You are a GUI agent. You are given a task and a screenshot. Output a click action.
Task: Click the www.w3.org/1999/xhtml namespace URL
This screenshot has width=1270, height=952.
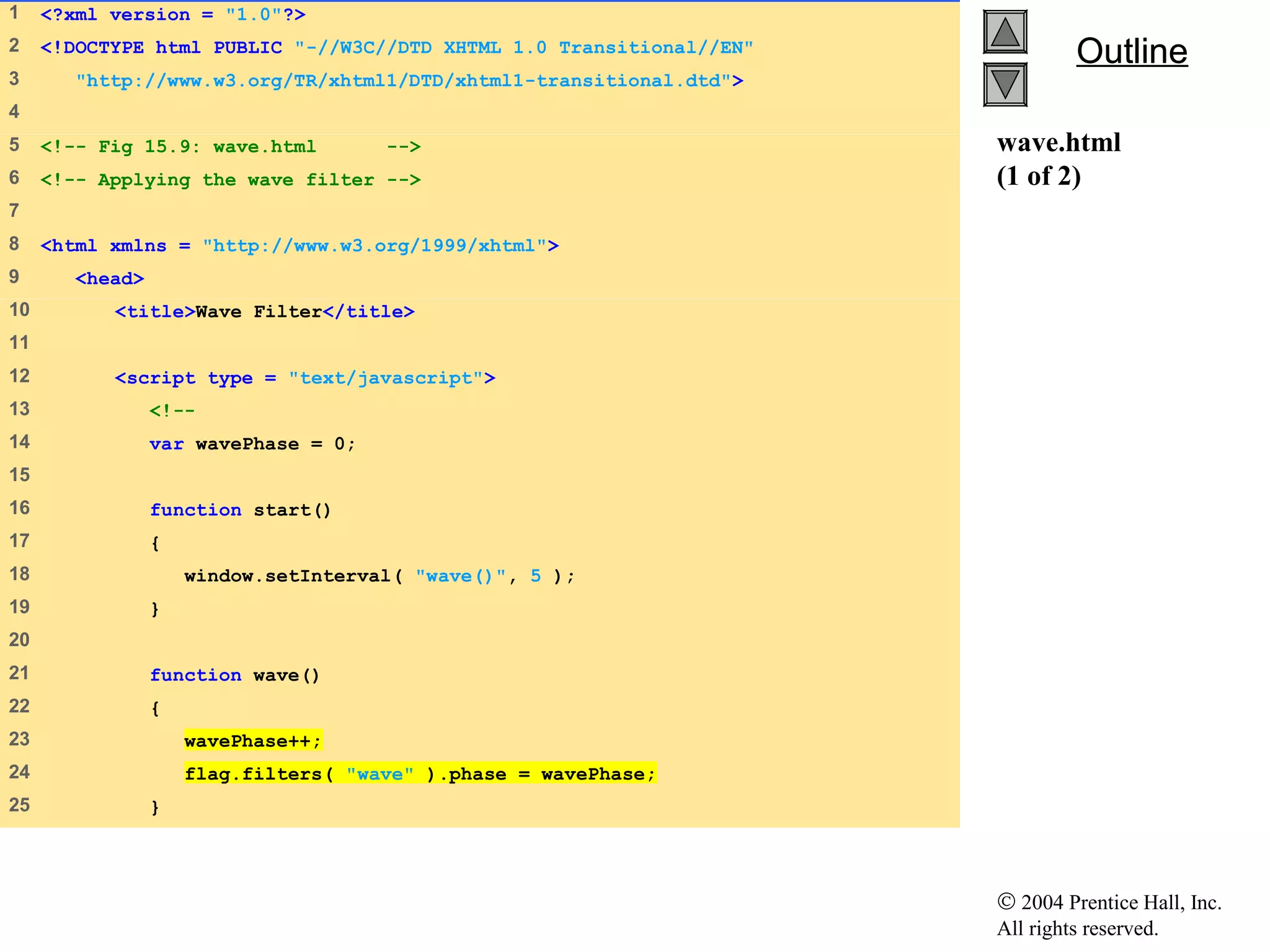coord(375,246)
